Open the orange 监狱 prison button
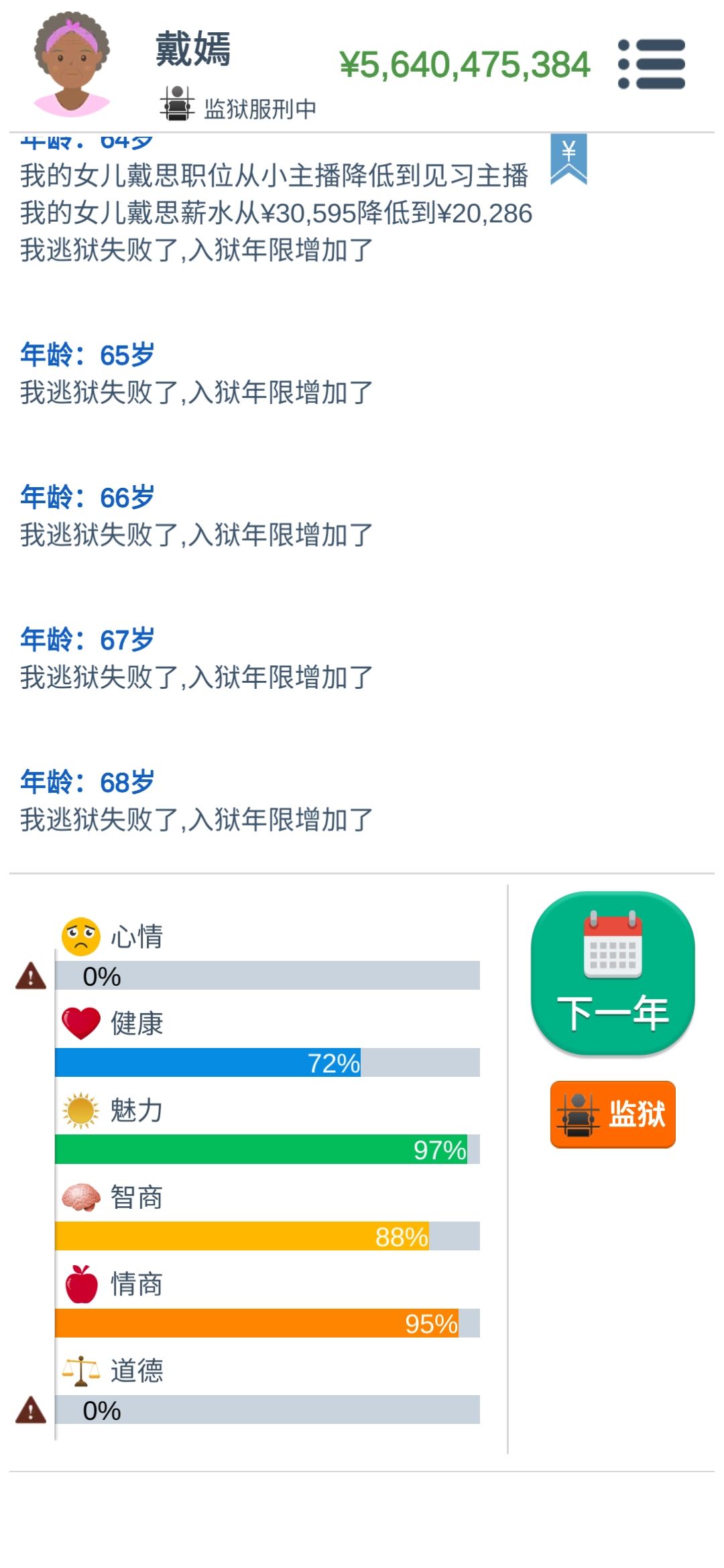Screen dimensions: 724x1568 pyautogui.click(x=612, y=1114)
